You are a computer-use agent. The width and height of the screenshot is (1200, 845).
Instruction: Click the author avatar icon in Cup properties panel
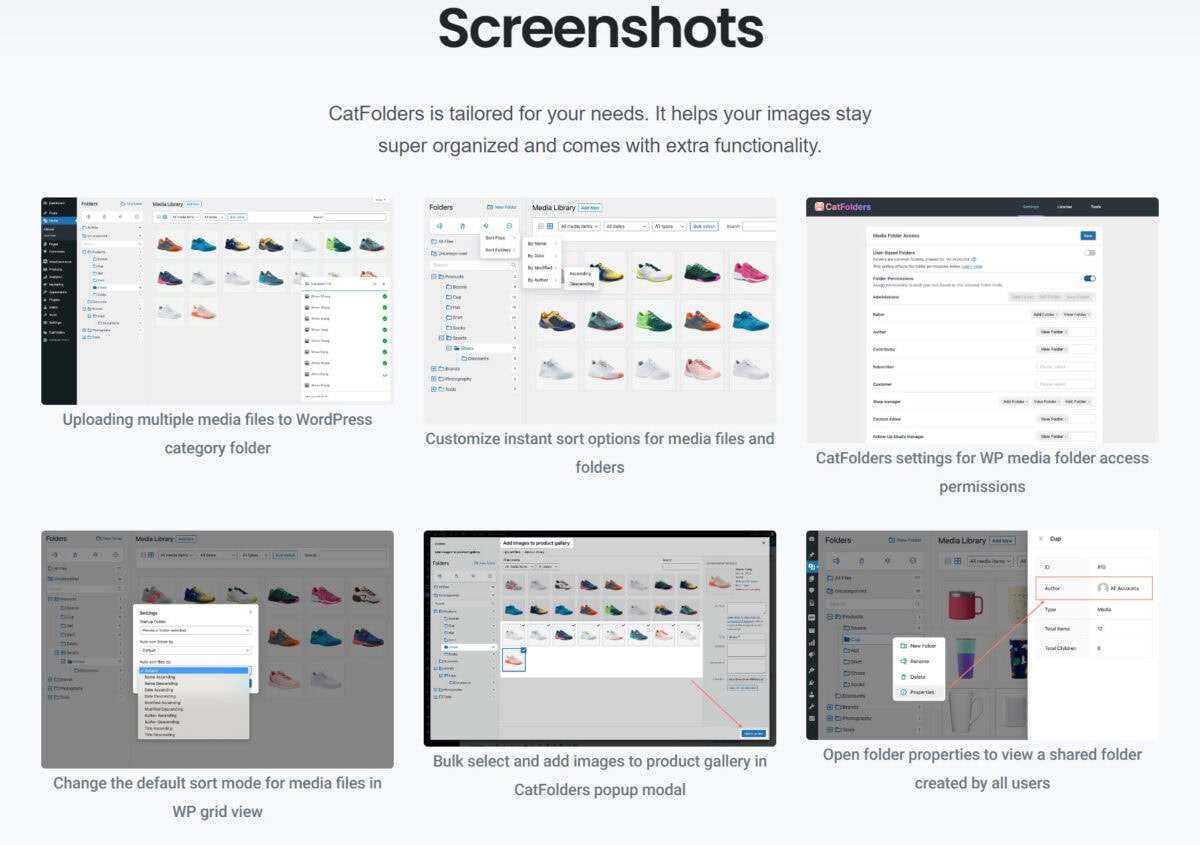[1101, 589]
